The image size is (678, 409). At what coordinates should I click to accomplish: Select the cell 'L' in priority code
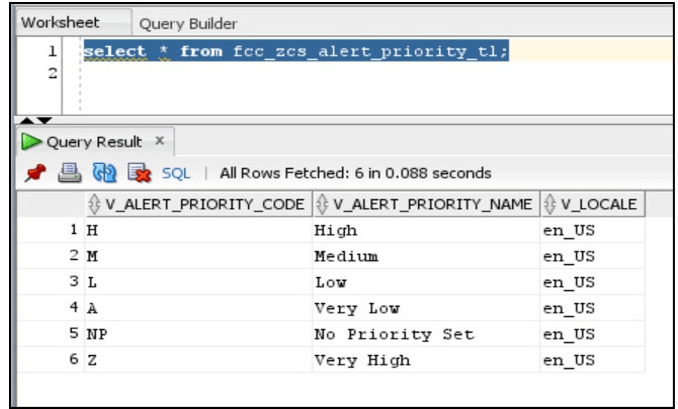(x=198, y=282)
